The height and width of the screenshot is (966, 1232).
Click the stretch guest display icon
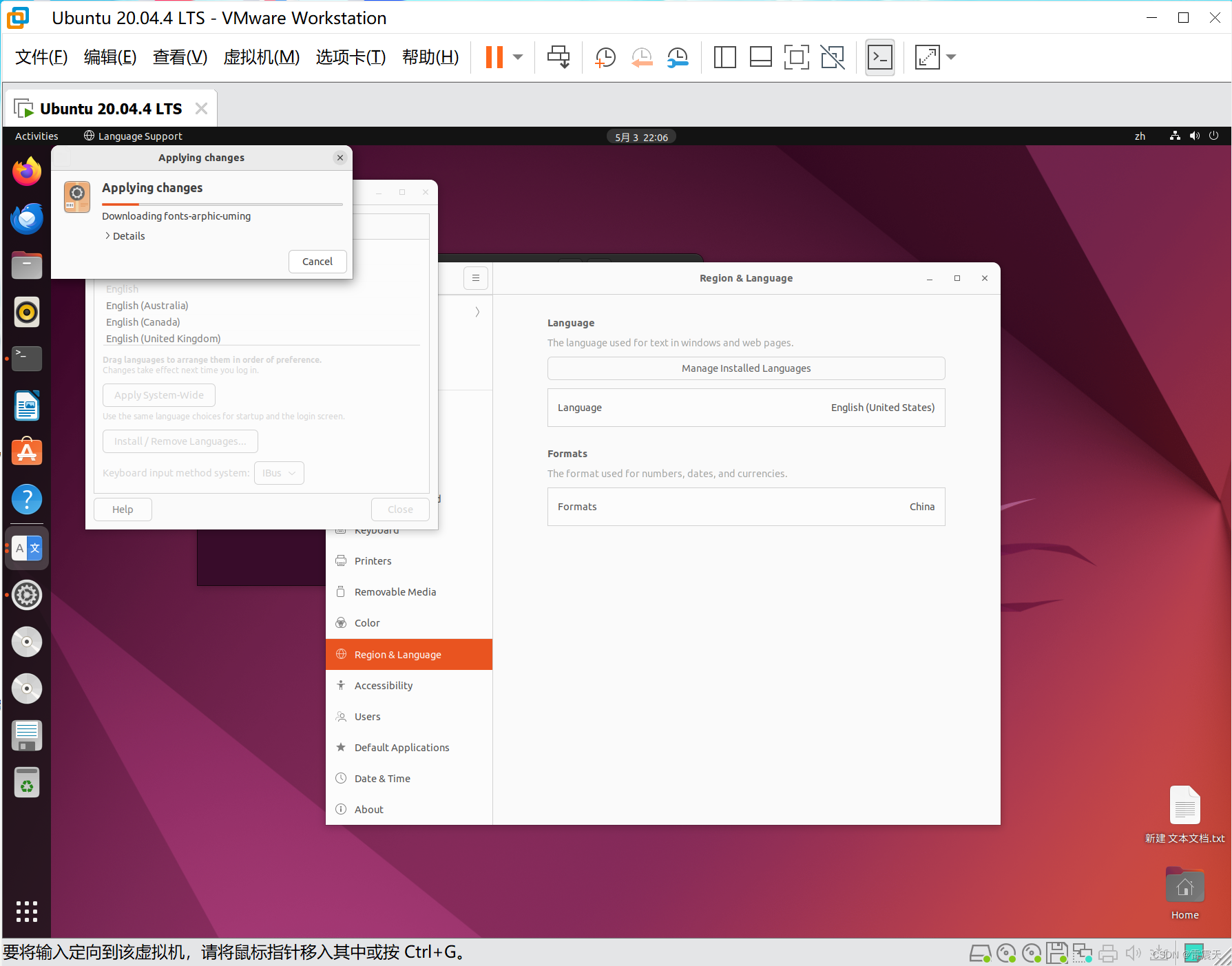(927, 57)
